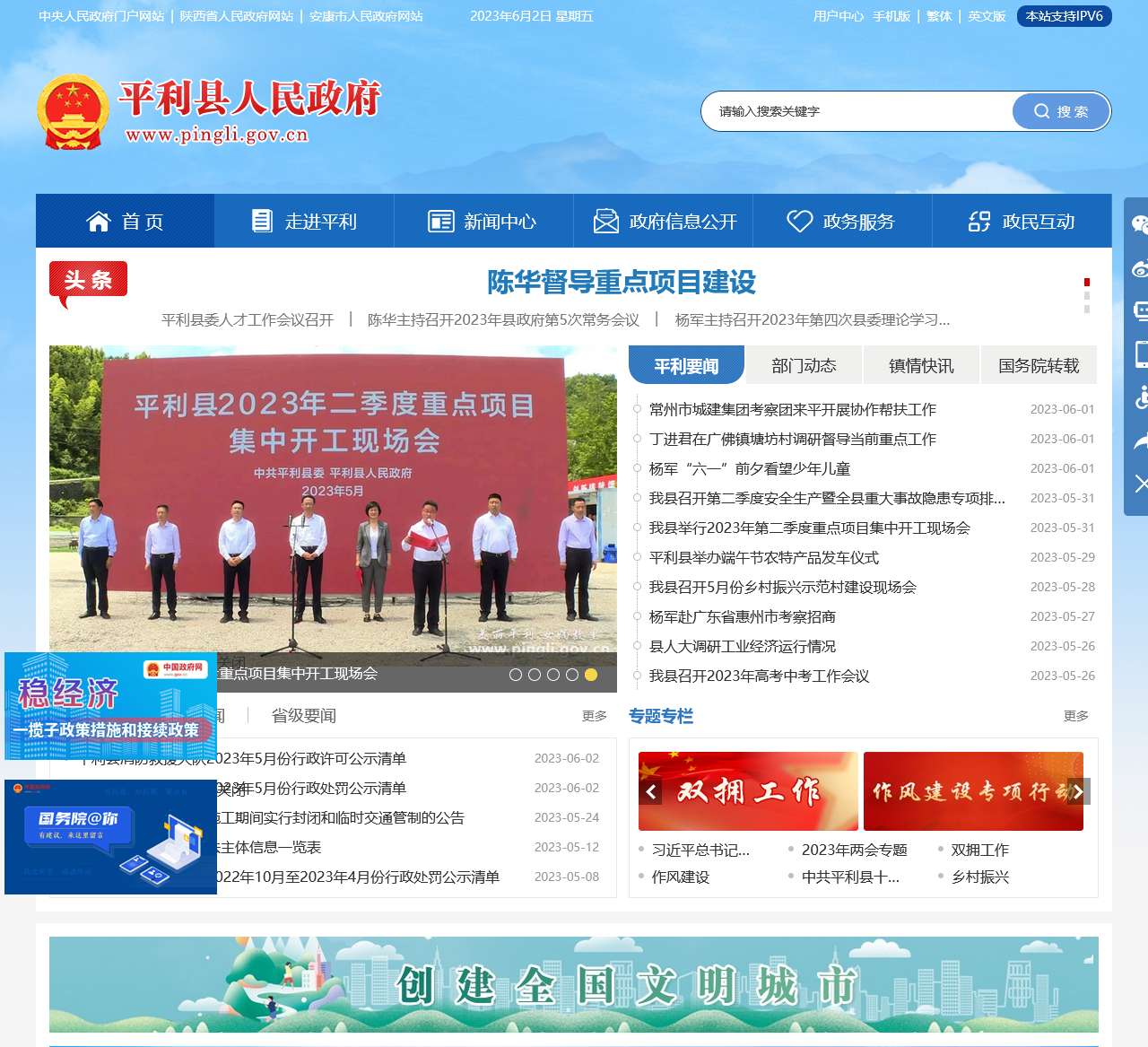1148x1047 pixels.
Task: Open the 英文版 link in top bar
Action: [986, 16]
